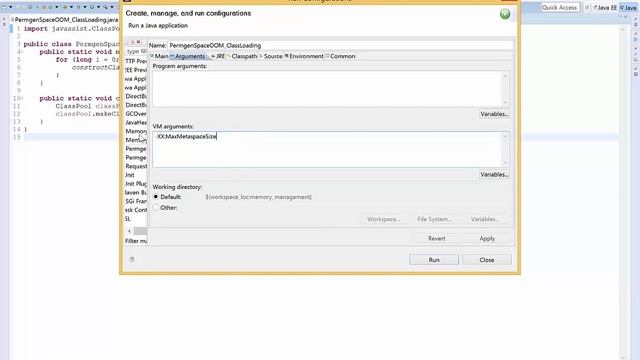Open the New dropdown arrow in Eclipse toolbar
Viewport: 640px width, 360px height.
tap(10, 7)
